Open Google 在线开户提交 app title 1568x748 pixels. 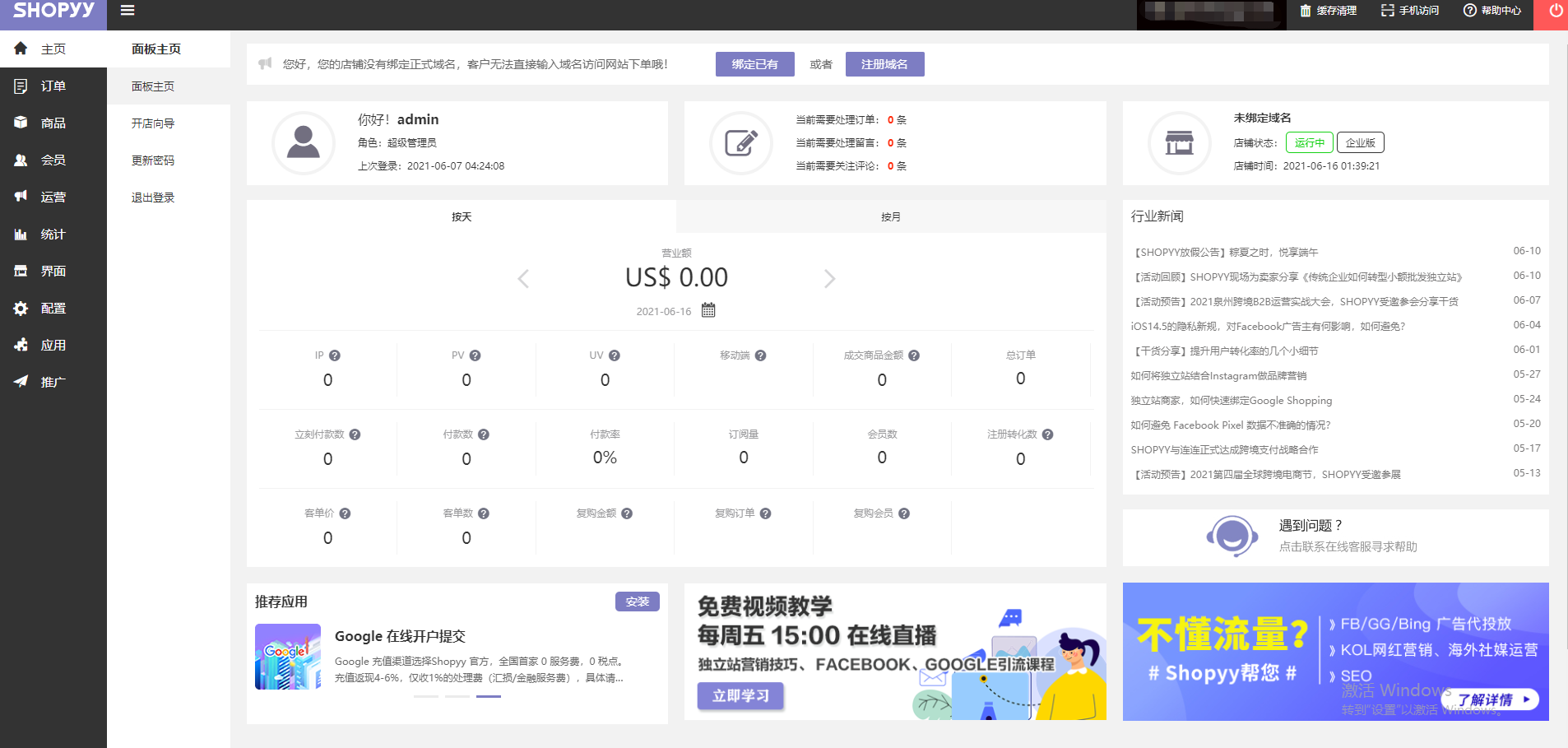(400, 636)
